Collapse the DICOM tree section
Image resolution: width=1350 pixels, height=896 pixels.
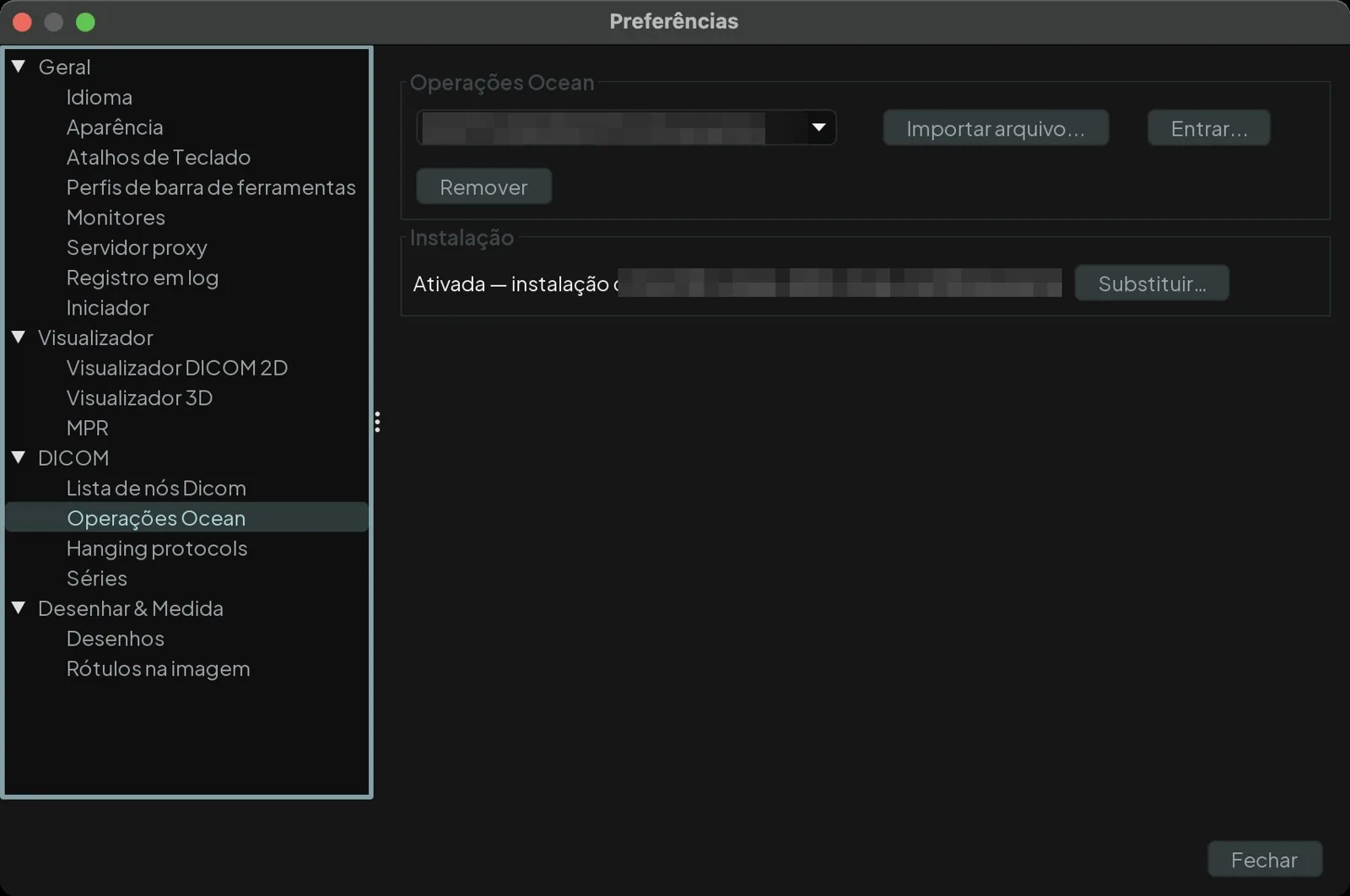point(19,457)
